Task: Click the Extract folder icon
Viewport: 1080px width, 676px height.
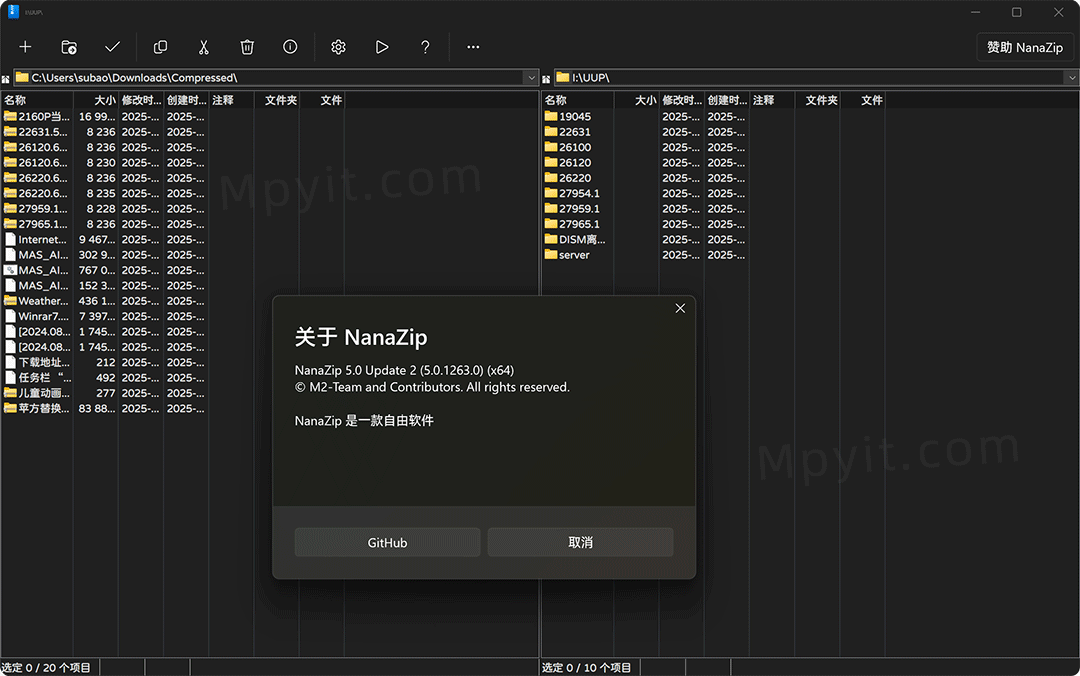Action: pyautogui.click(x=69, y=47)
